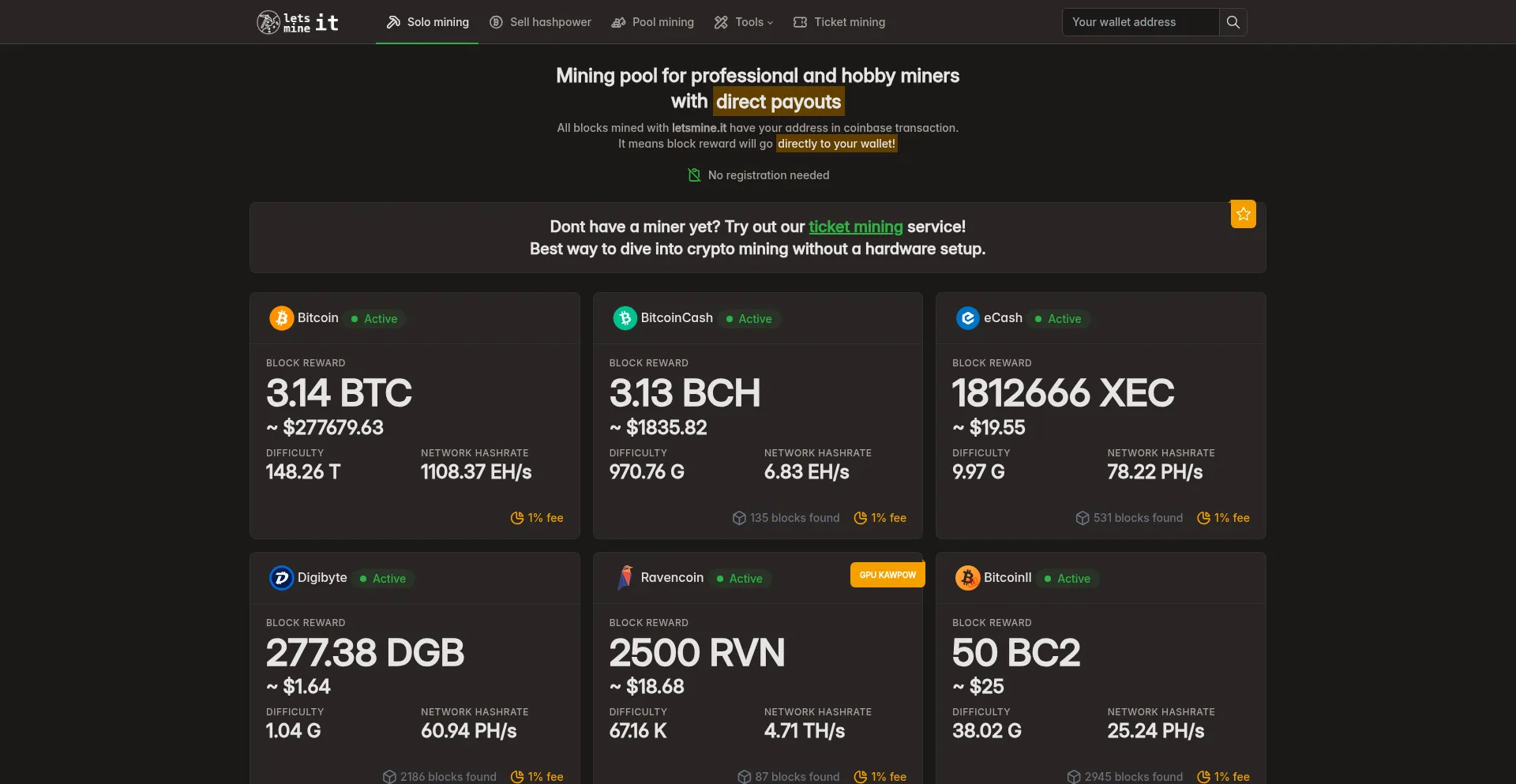Click 135 blocks found on BitcoinCash
Viewport: 1516px width, 784px height.
pos(786,518)
